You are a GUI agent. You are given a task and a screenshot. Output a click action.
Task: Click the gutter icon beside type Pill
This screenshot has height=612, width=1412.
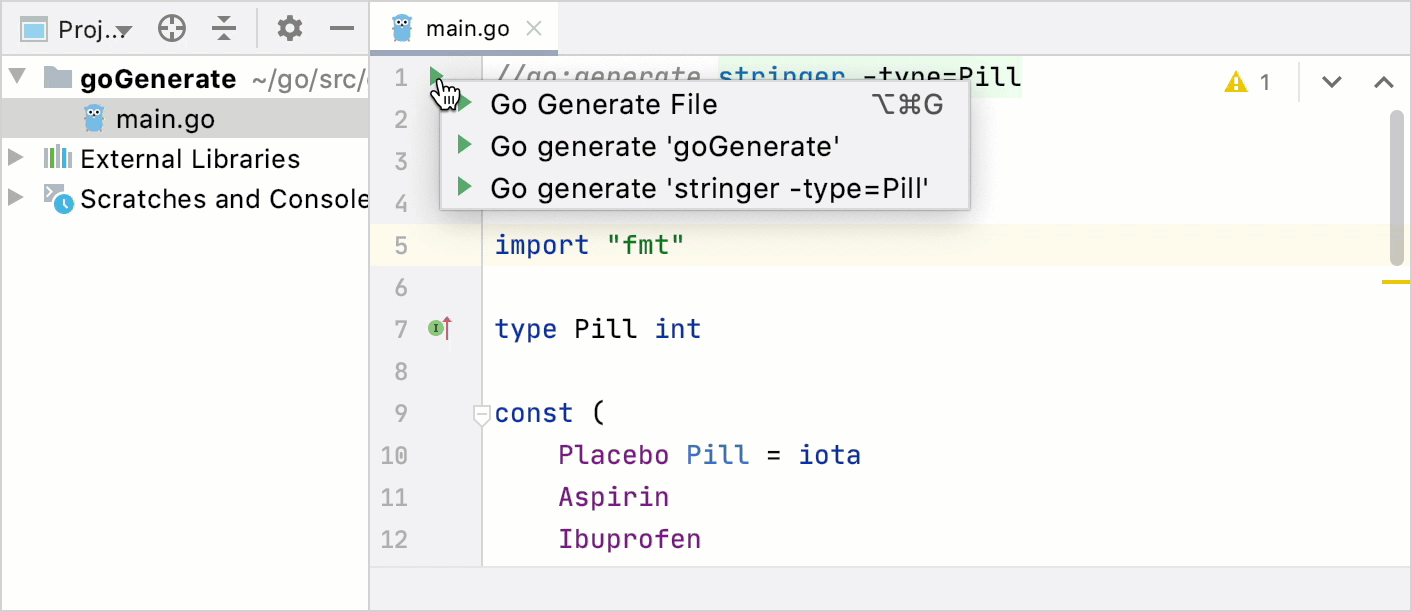click(438, 328)
